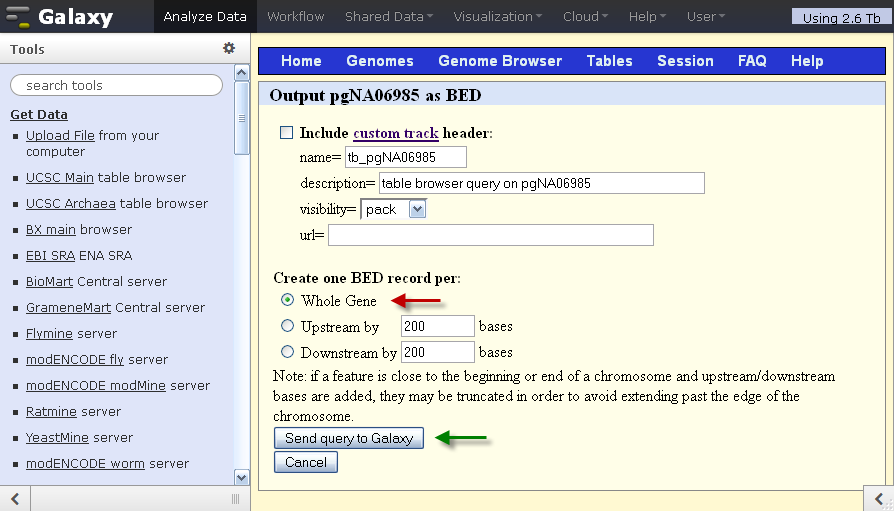Open modENCODE modMine server link

click(96, 386)
